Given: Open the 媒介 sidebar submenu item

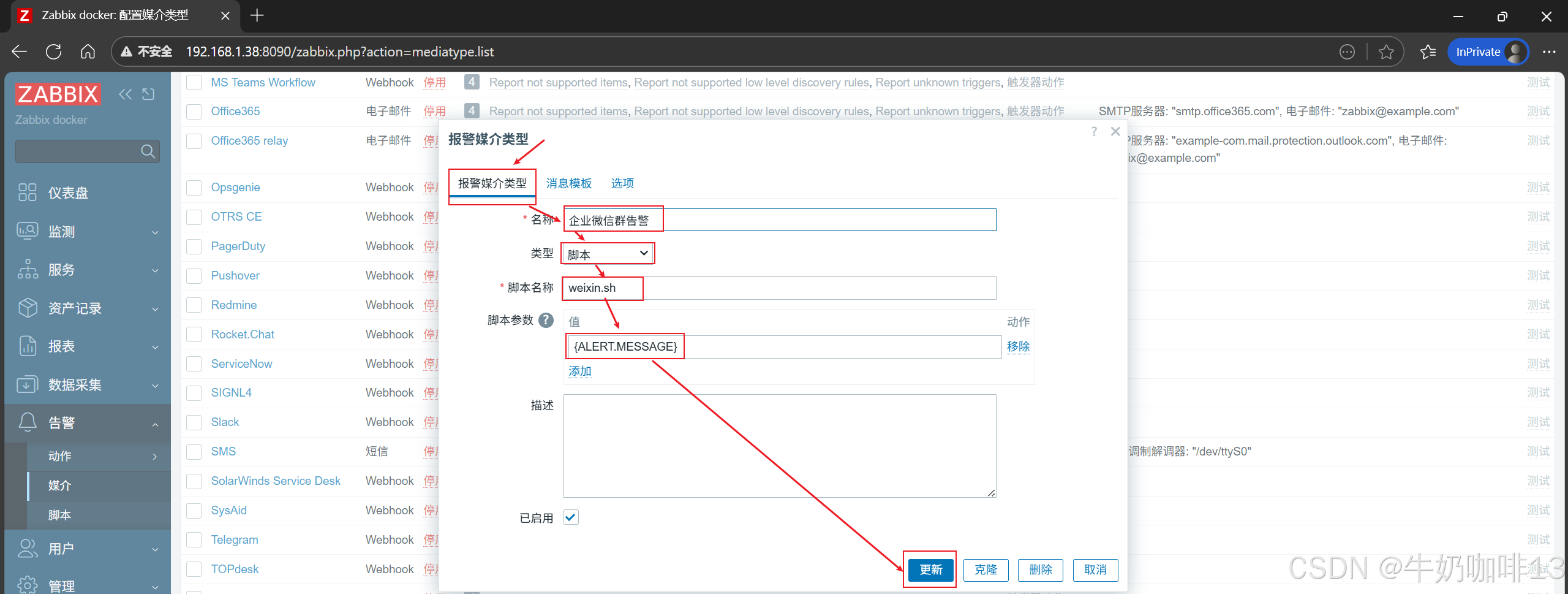Looking at the screenshot, I should (99, 486).
